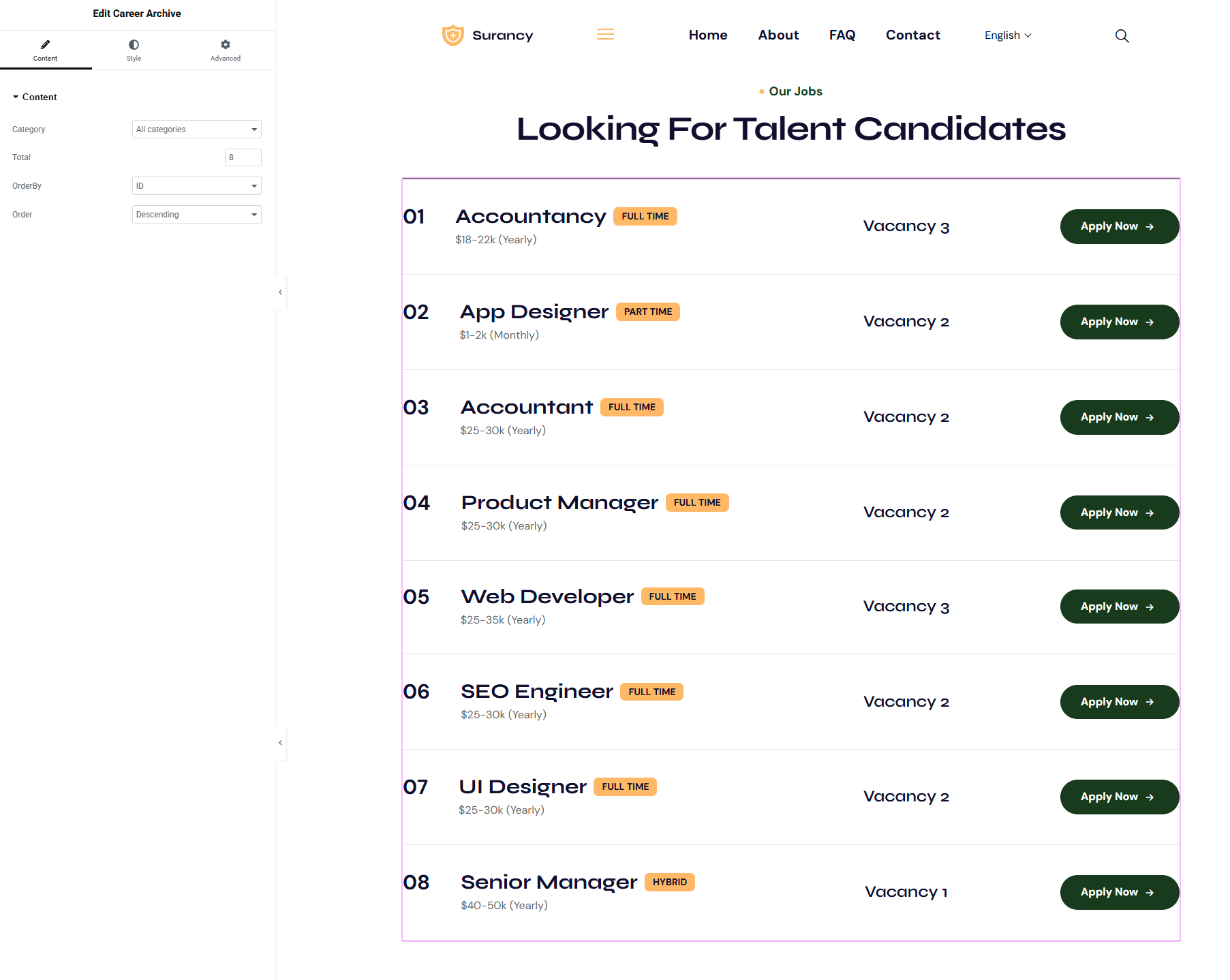
Task: Click the $40-50k (Yearly) salary text
Action: 504,906
